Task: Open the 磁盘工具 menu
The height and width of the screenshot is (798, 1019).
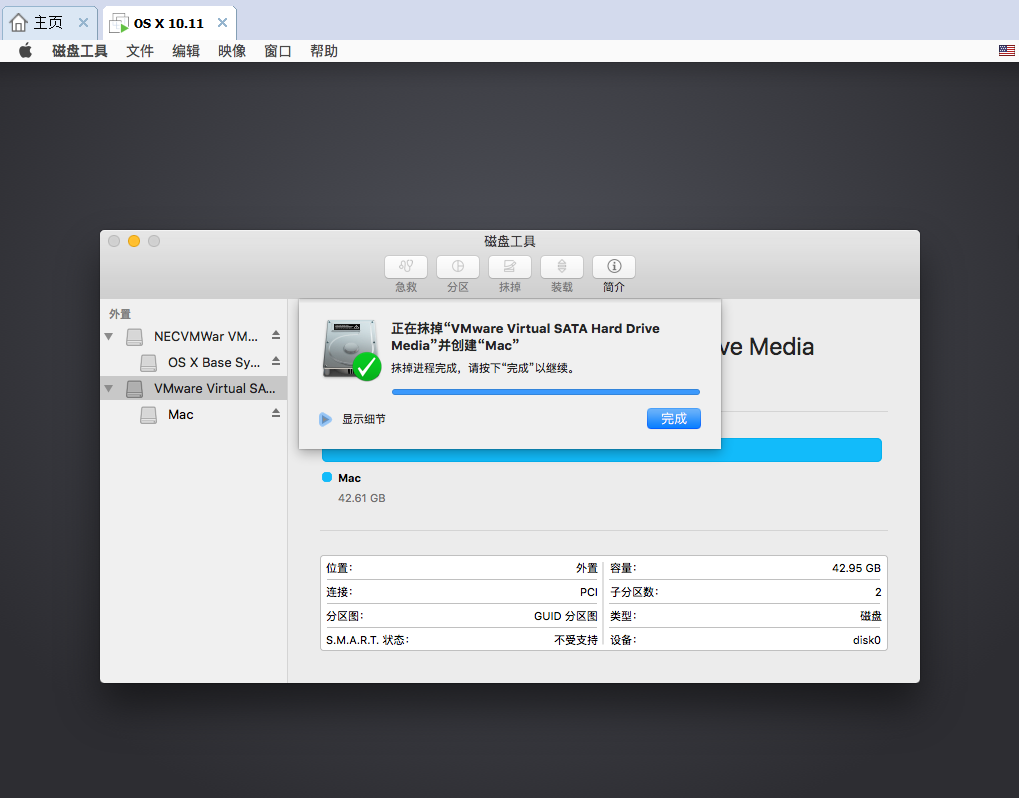Action: [x=79, y=51]
